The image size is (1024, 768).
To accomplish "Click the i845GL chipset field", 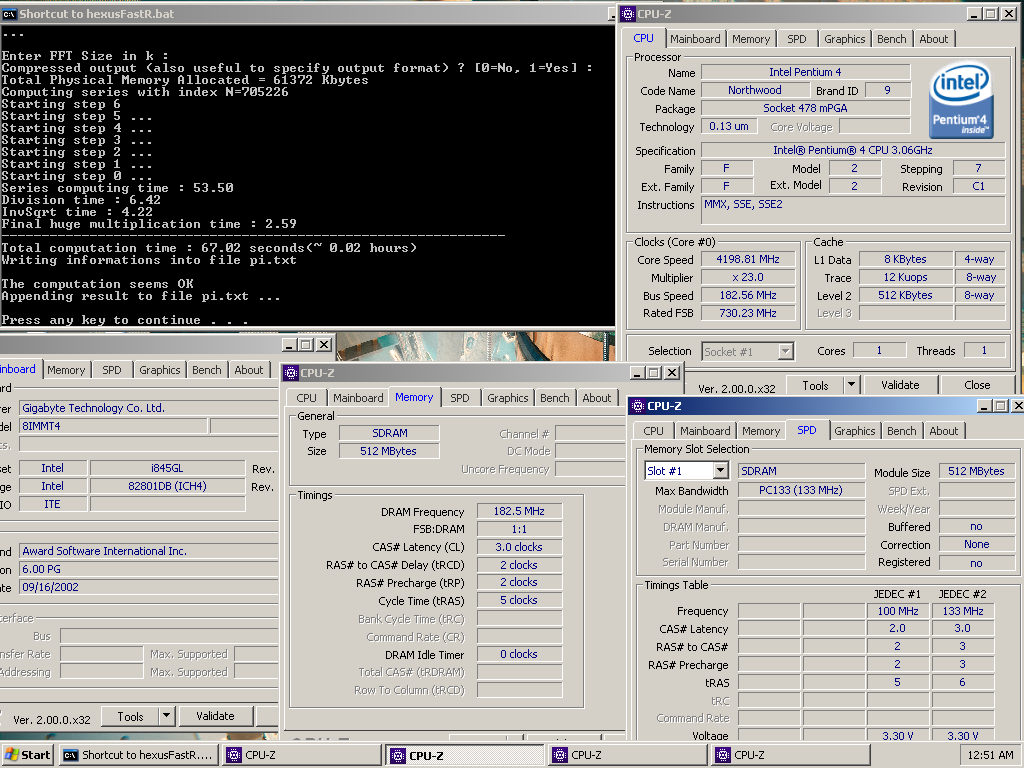I will 167,468.
